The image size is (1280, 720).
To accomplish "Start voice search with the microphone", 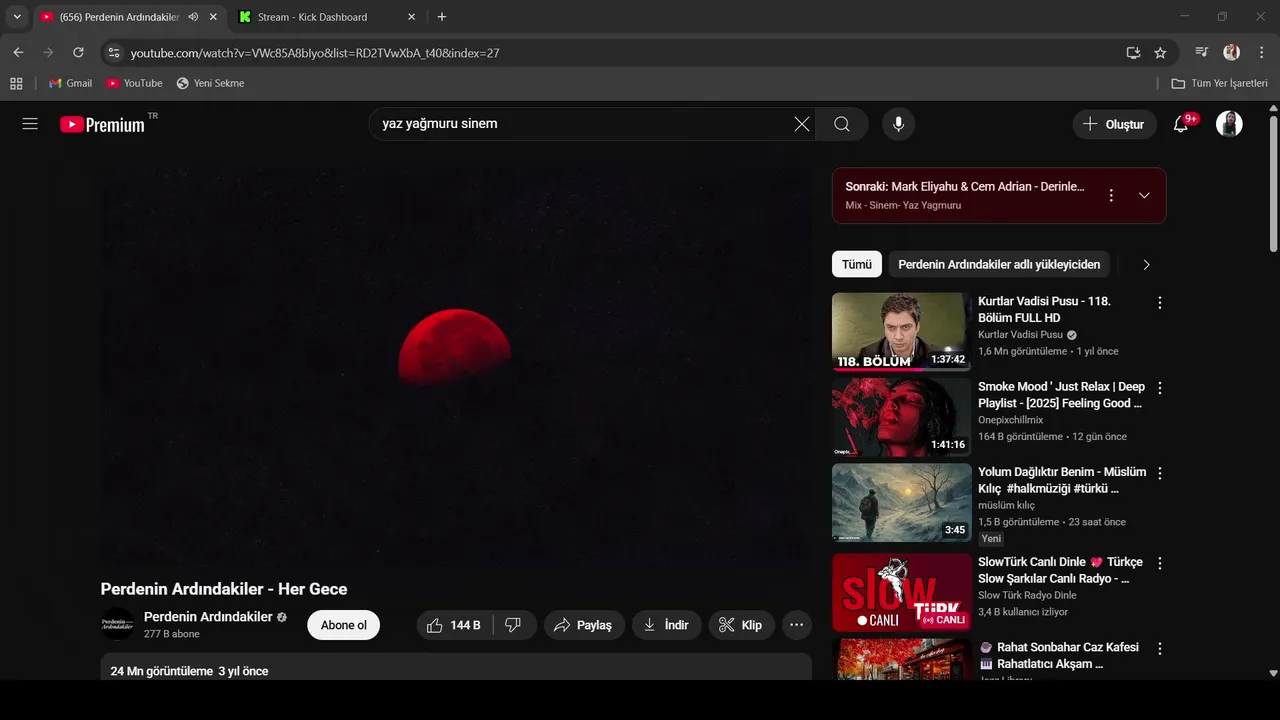I will (x=899, y=124).
